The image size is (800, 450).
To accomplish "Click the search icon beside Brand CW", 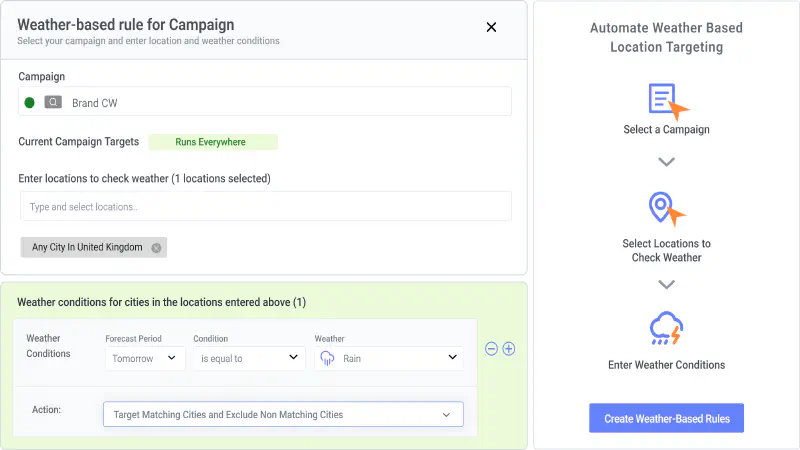I will coord(53,103).
